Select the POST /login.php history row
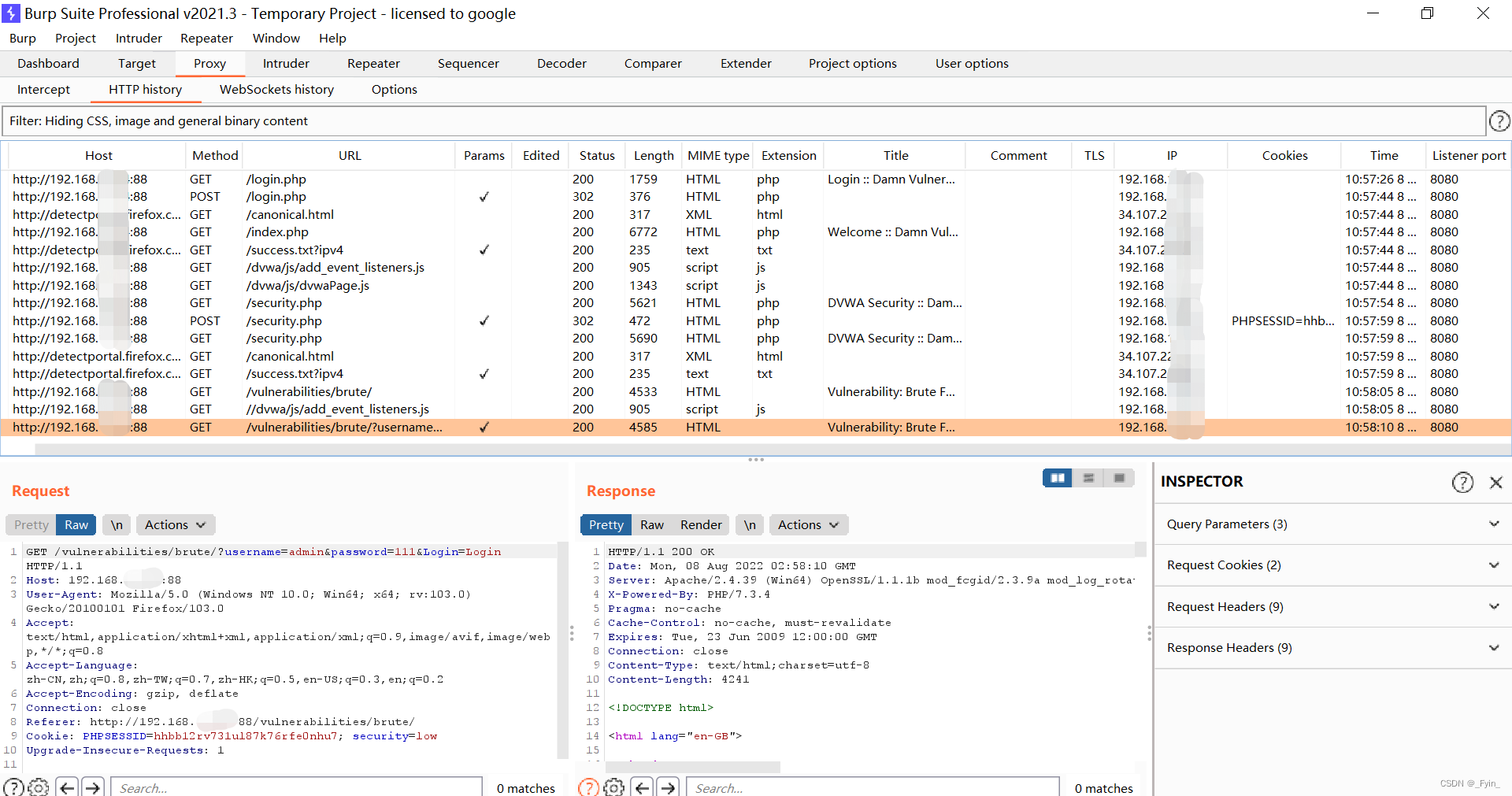The height and width of the screenshot is (796, 1512). 756,197
